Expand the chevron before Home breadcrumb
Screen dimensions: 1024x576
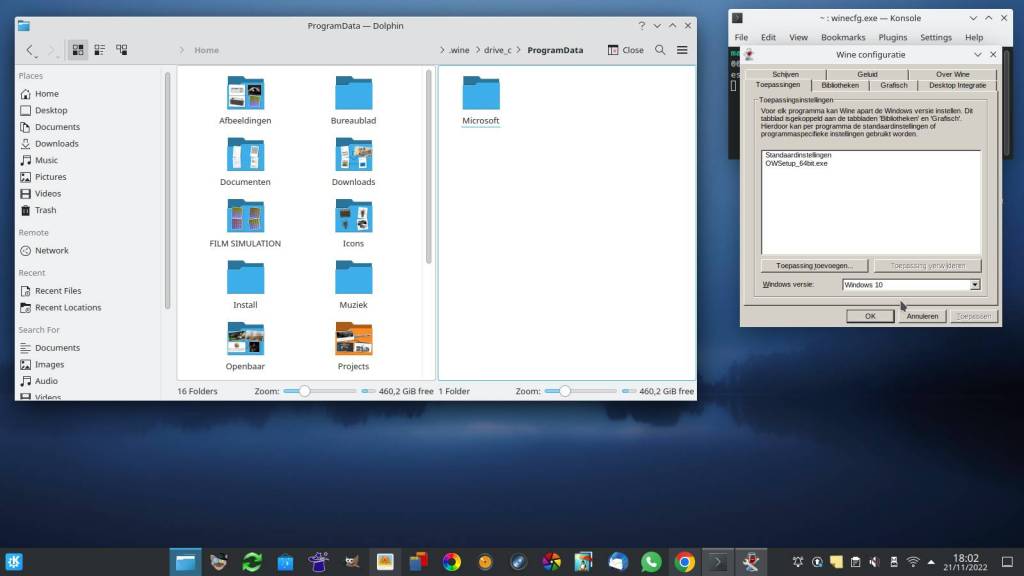point(182,50)
